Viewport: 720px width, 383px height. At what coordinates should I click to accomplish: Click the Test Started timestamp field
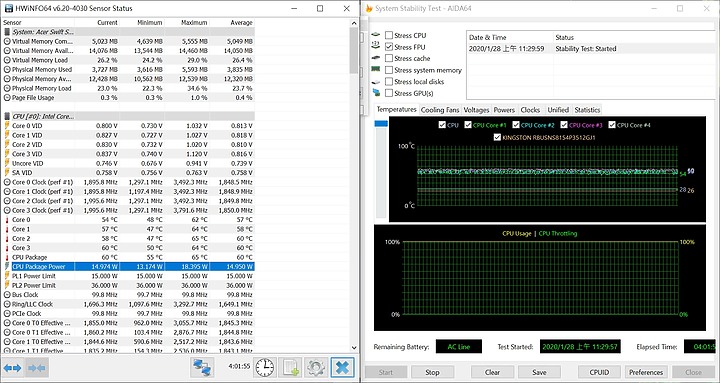click(580, 347)
